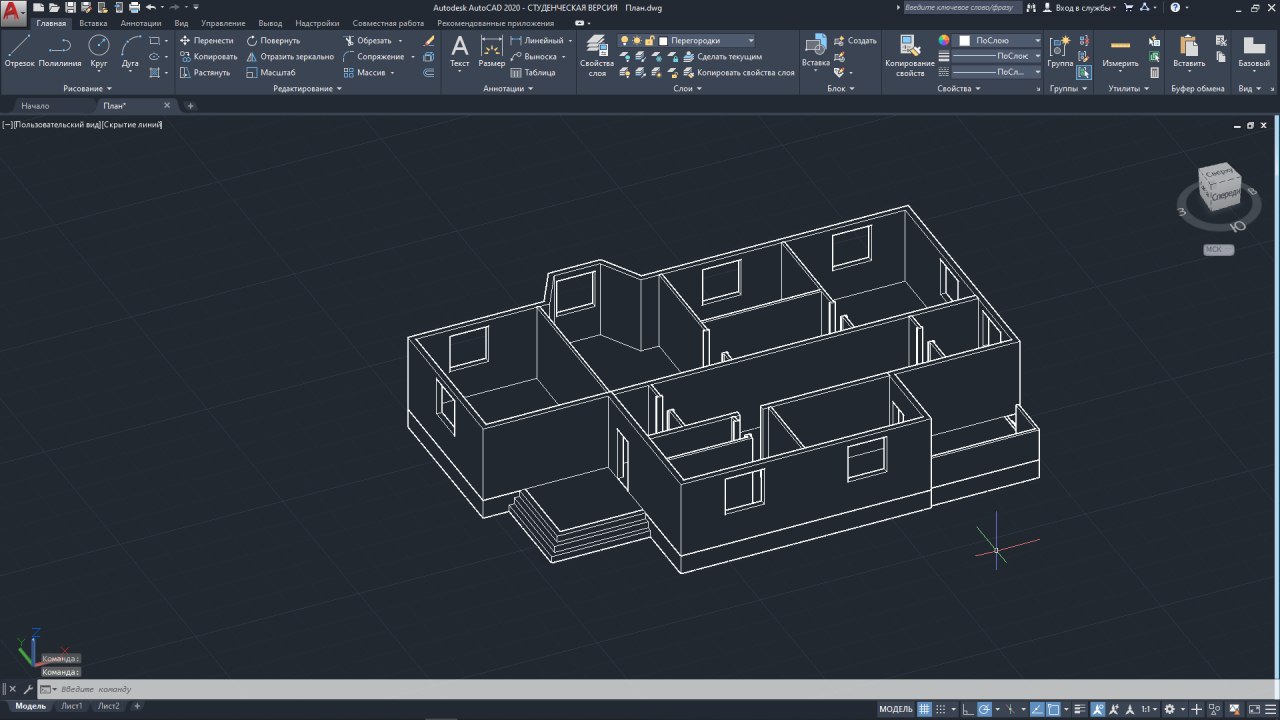
Task: Open the Аннотации ribbon tab
Action: pyautogui.click(x=141, y=23)
